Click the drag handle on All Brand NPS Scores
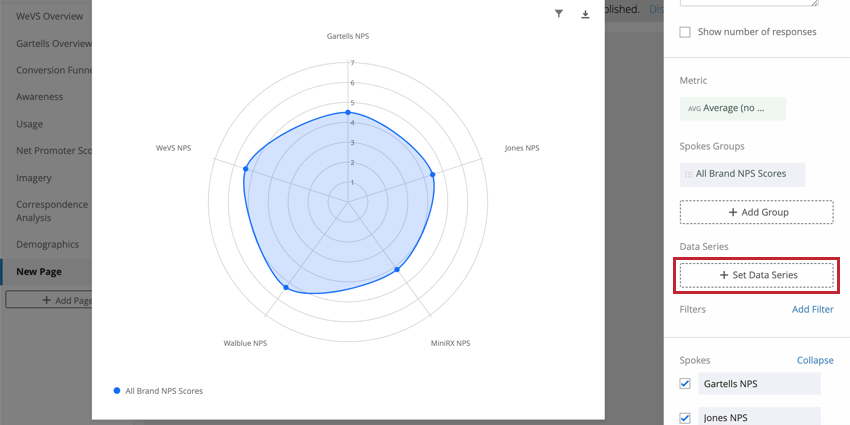This screenshot has height=425, width=850. pos(688,174)
